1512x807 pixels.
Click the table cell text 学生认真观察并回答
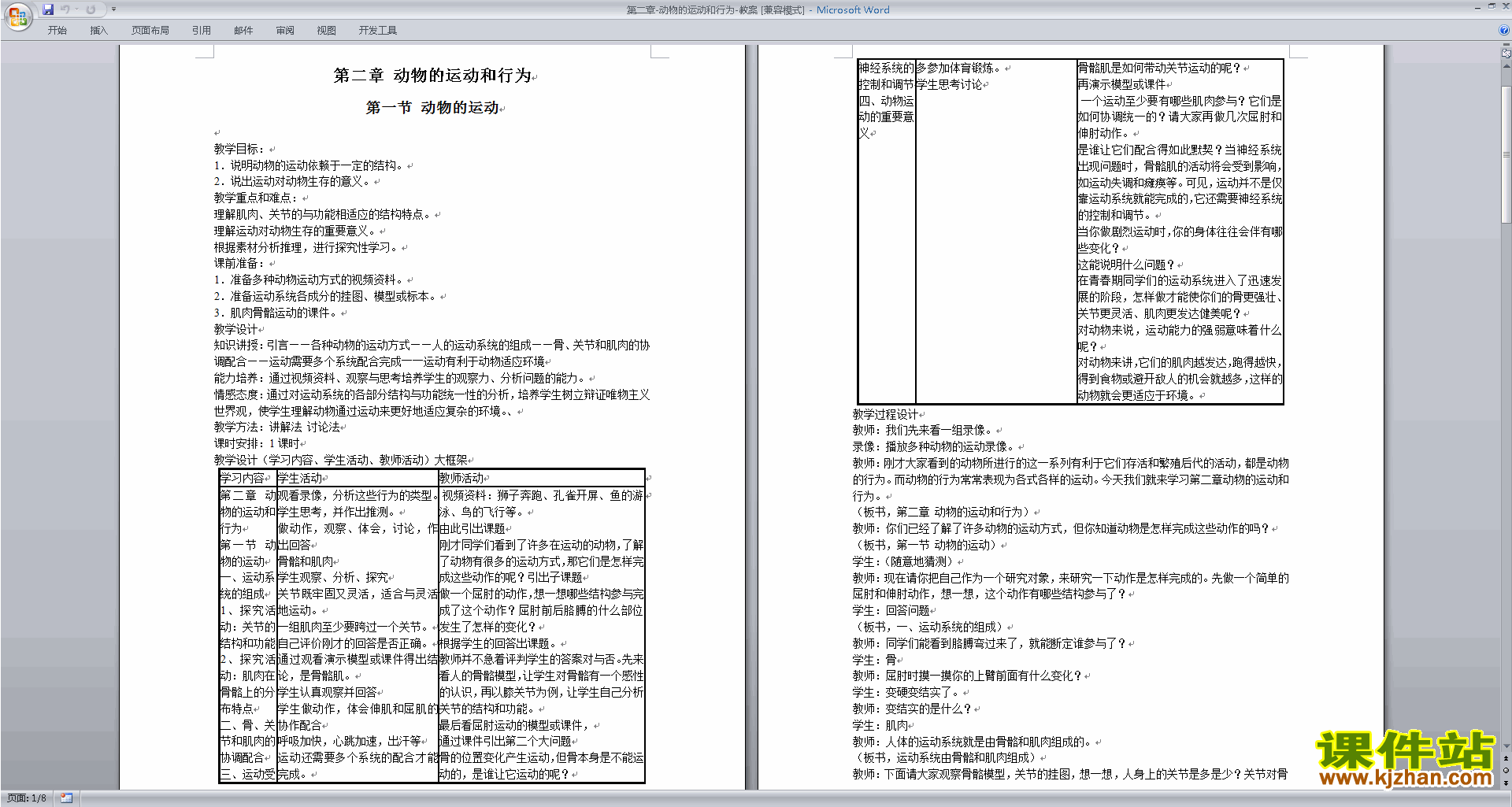[327, 692]
